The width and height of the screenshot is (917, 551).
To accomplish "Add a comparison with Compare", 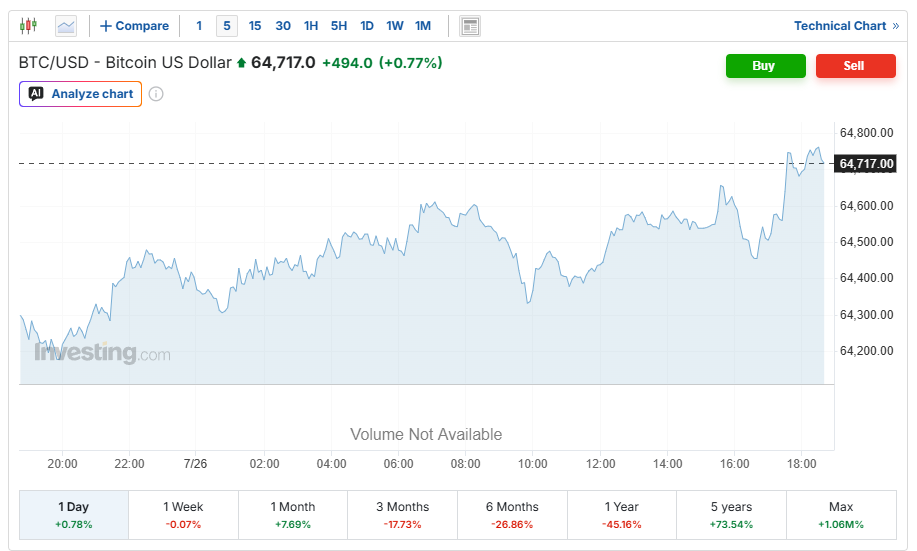I will pyautogui.click(x=135, y=26).
